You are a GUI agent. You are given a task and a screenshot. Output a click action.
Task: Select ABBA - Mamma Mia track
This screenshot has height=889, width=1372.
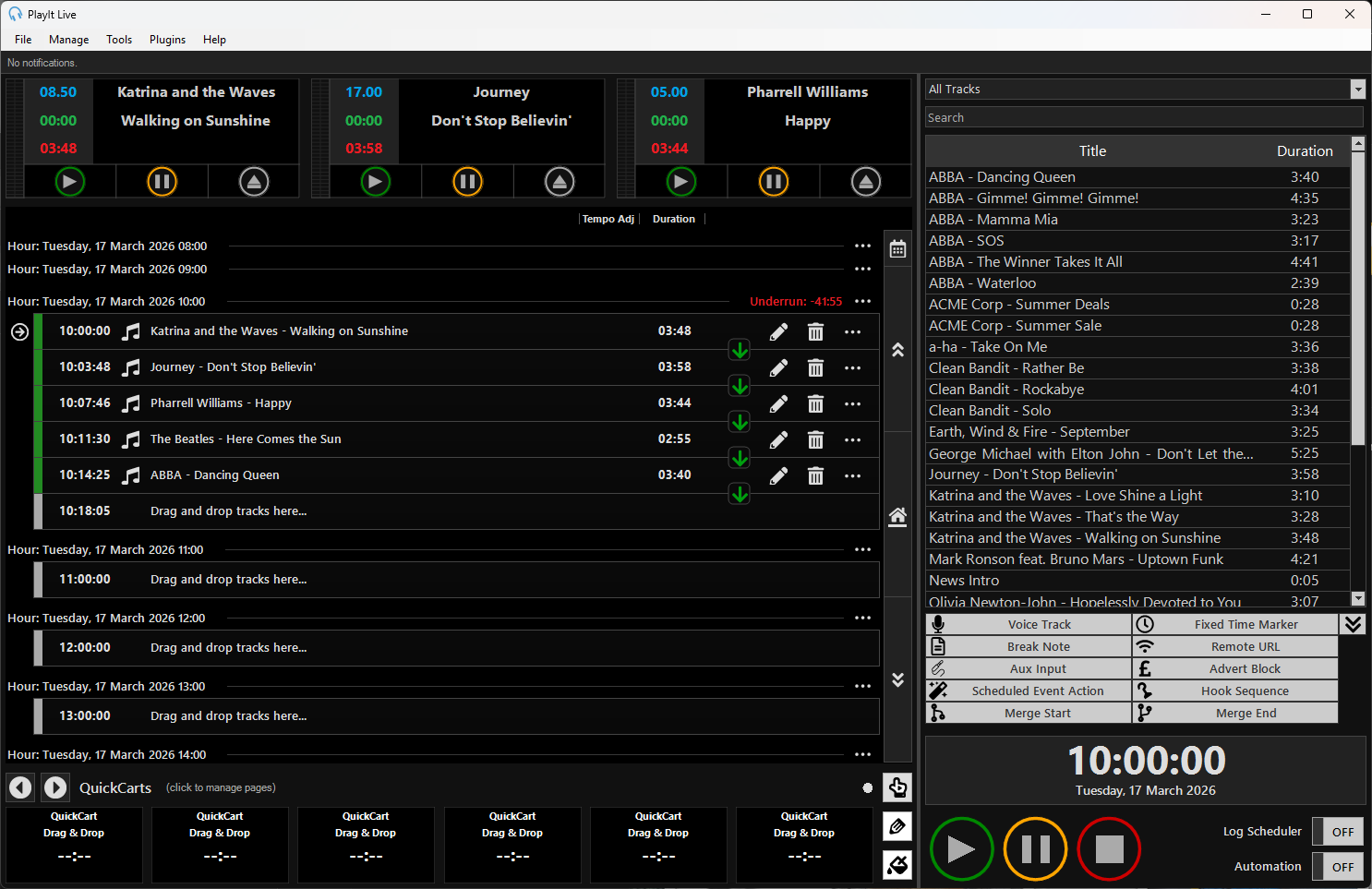pyautogui.click(x=1137, y=220)
